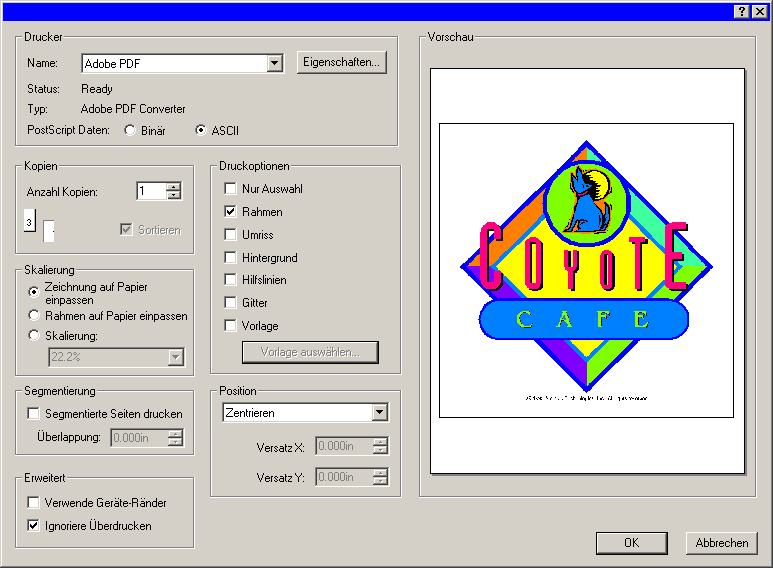The width and height of the screenshot is (773, 568).
Task: Click the collation page icon labeled 3
Action: 30,221
